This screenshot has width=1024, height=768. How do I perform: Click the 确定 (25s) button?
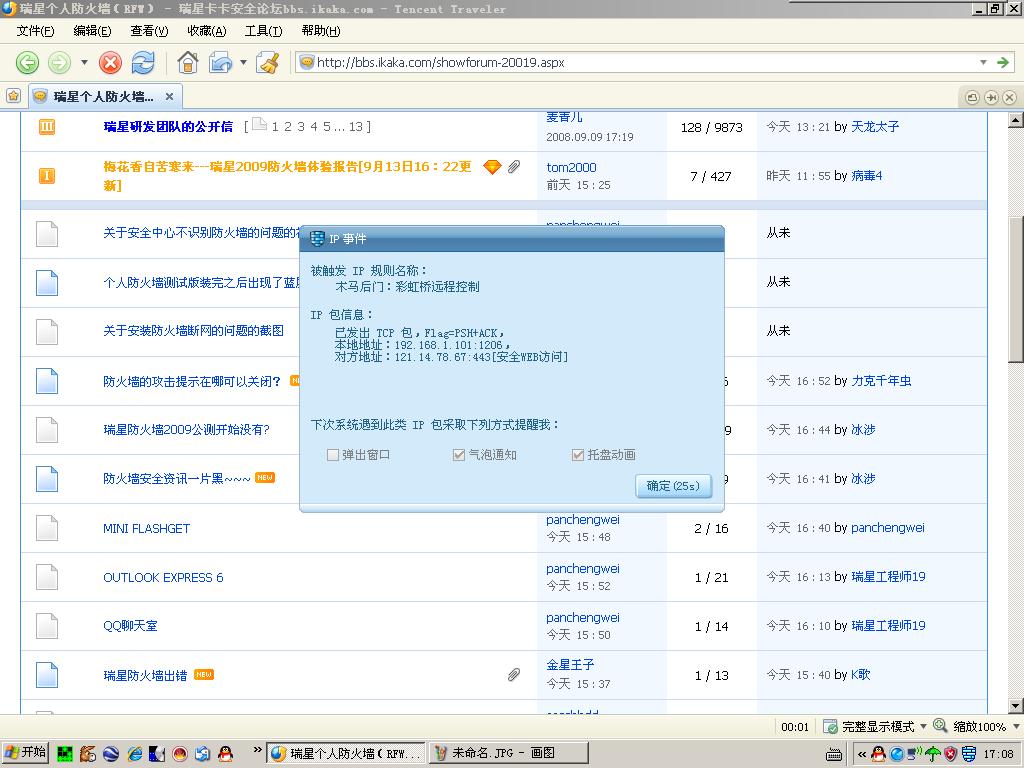[x=673, y=486]
